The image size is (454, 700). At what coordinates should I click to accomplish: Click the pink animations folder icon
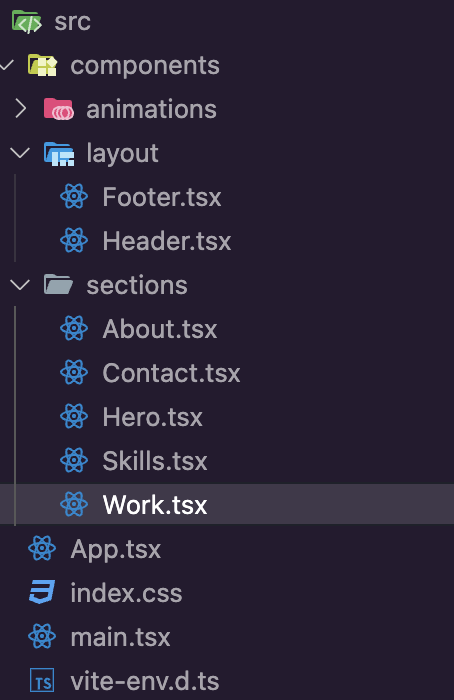[x=58, y=109]
